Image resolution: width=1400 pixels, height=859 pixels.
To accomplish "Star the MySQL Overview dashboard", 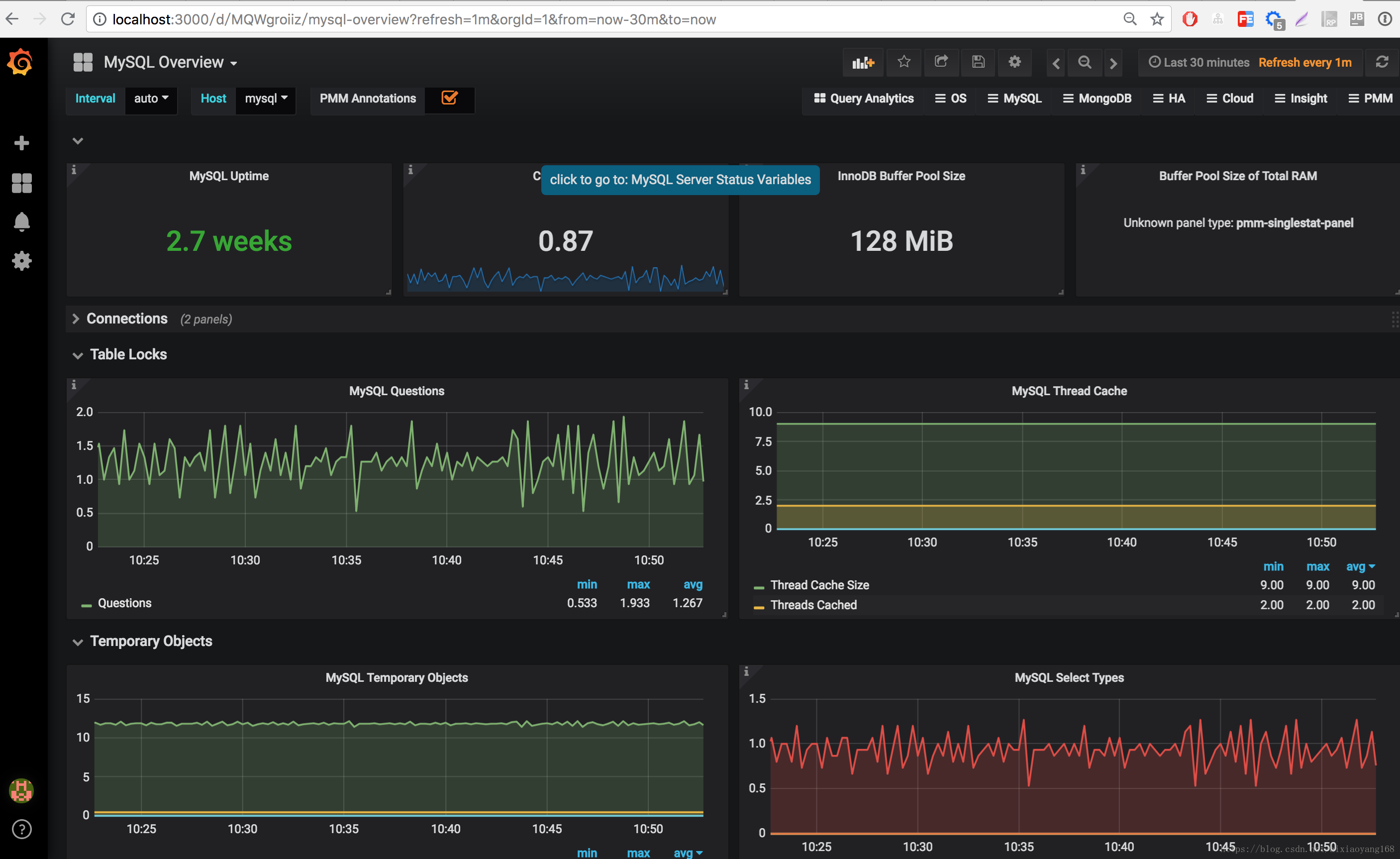I will coord(904,62).
